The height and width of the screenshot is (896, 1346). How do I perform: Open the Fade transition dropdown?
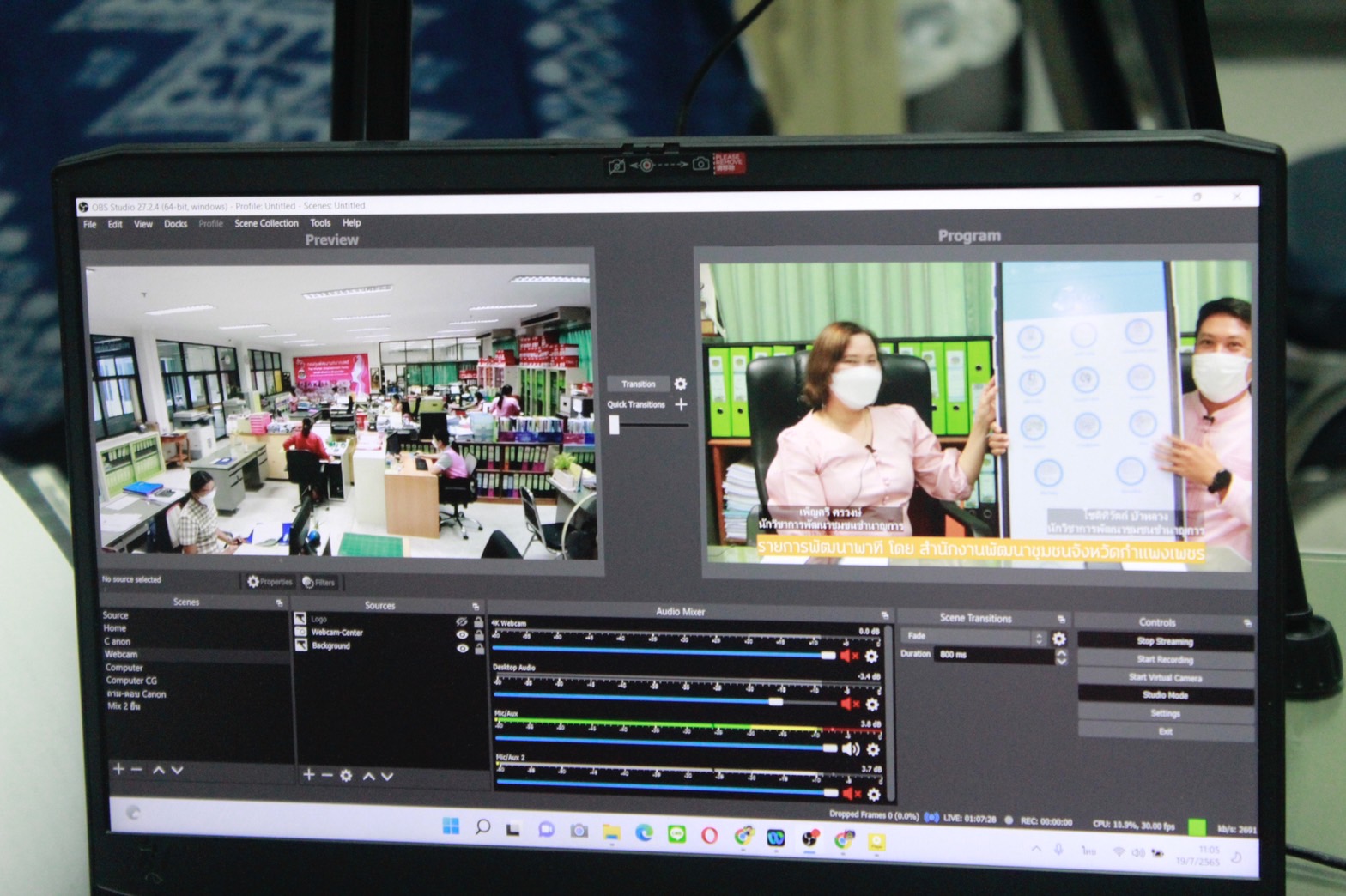click(974, 637)
